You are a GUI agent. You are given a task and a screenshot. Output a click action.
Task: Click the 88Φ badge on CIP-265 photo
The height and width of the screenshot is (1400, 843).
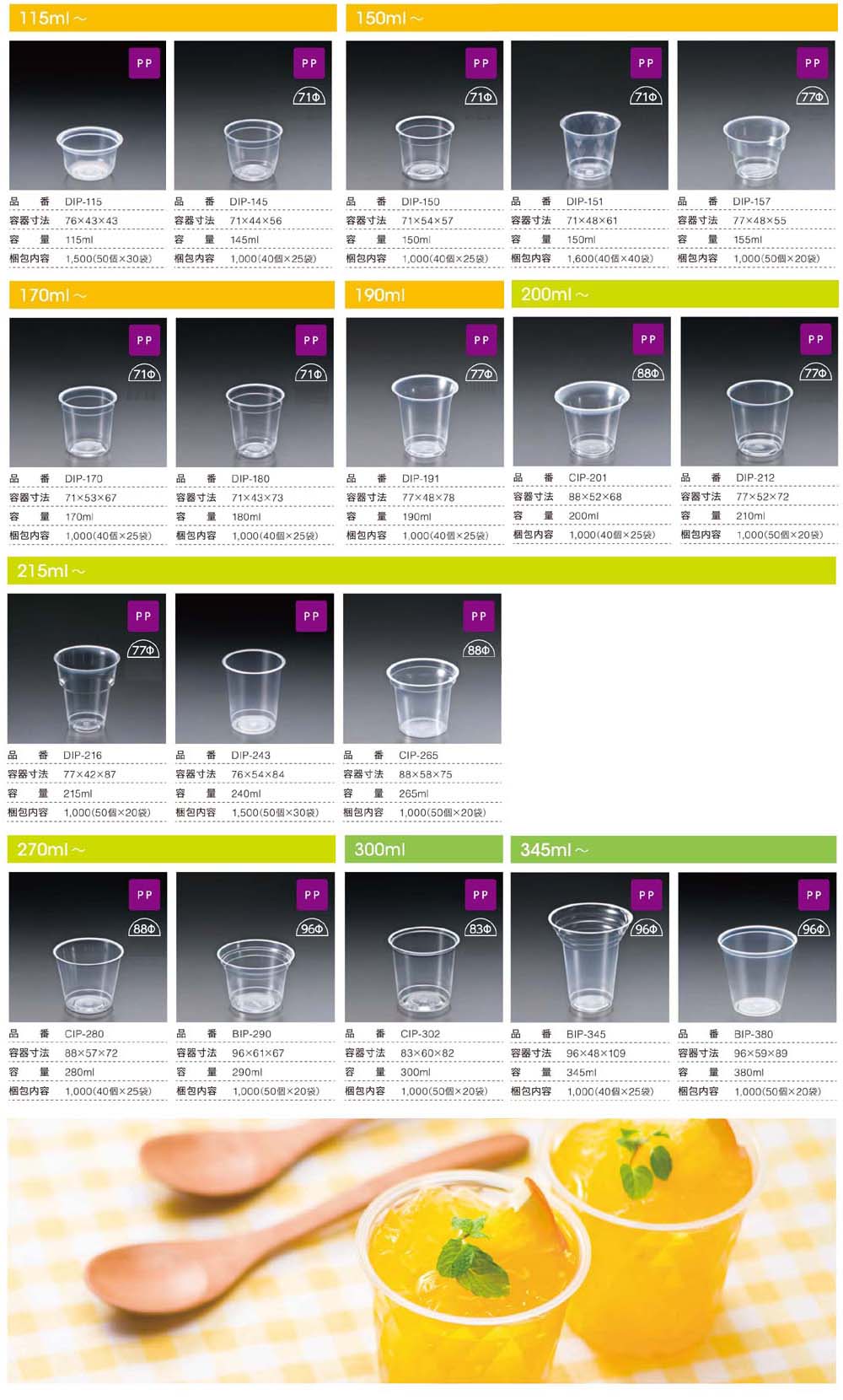tap(479, 650)
